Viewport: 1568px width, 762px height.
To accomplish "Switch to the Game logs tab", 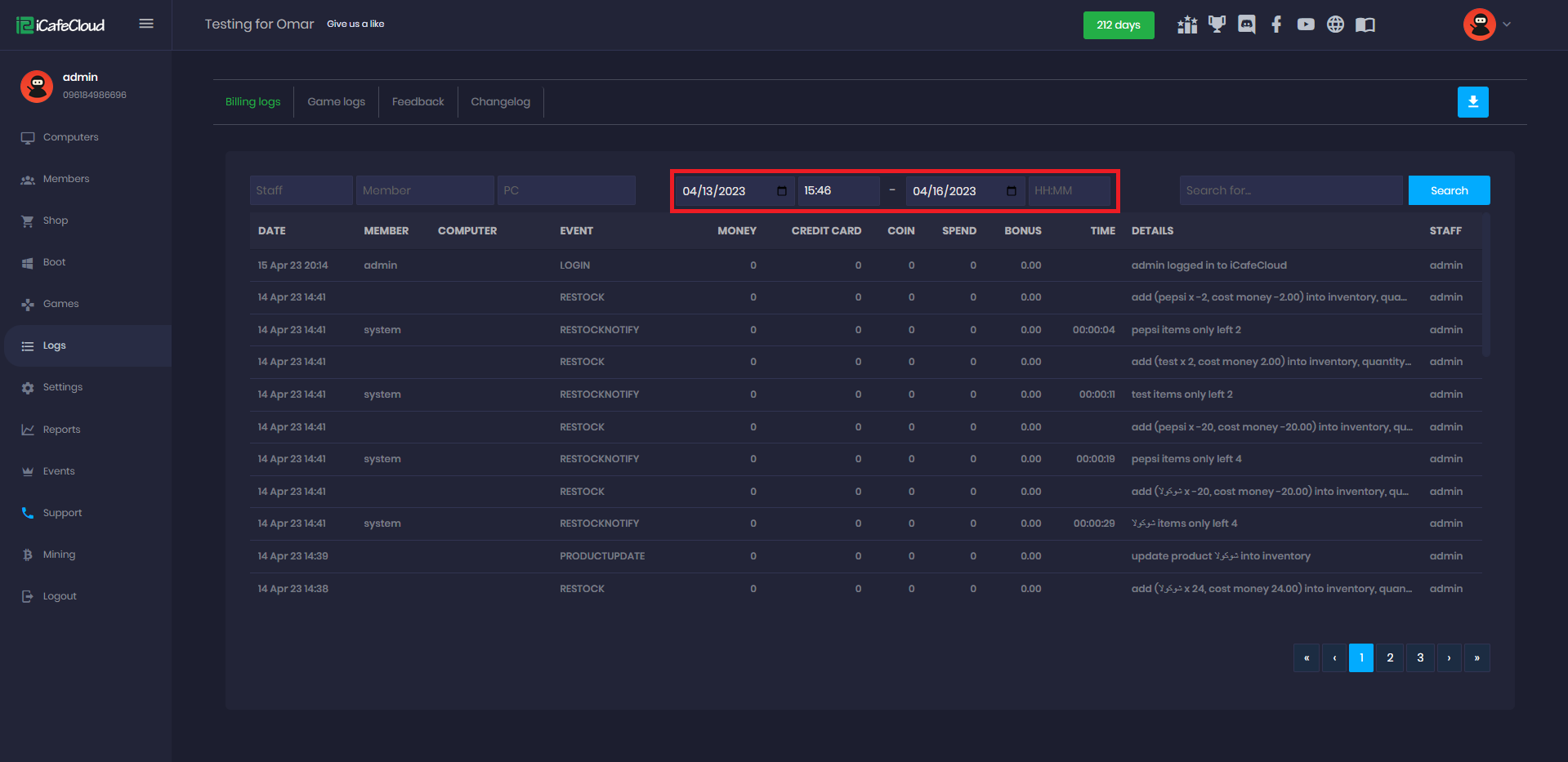I will point(336,102).
